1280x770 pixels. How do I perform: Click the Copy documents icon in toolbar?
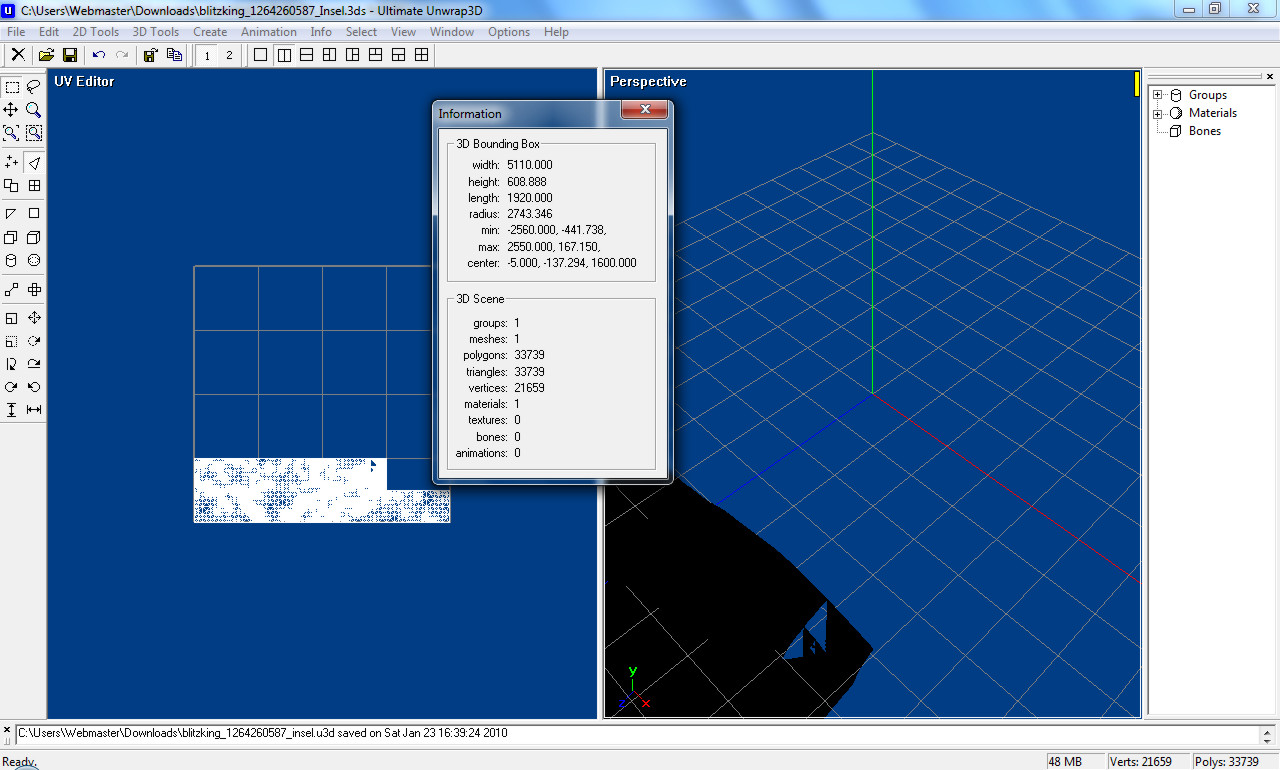(174, 55)
